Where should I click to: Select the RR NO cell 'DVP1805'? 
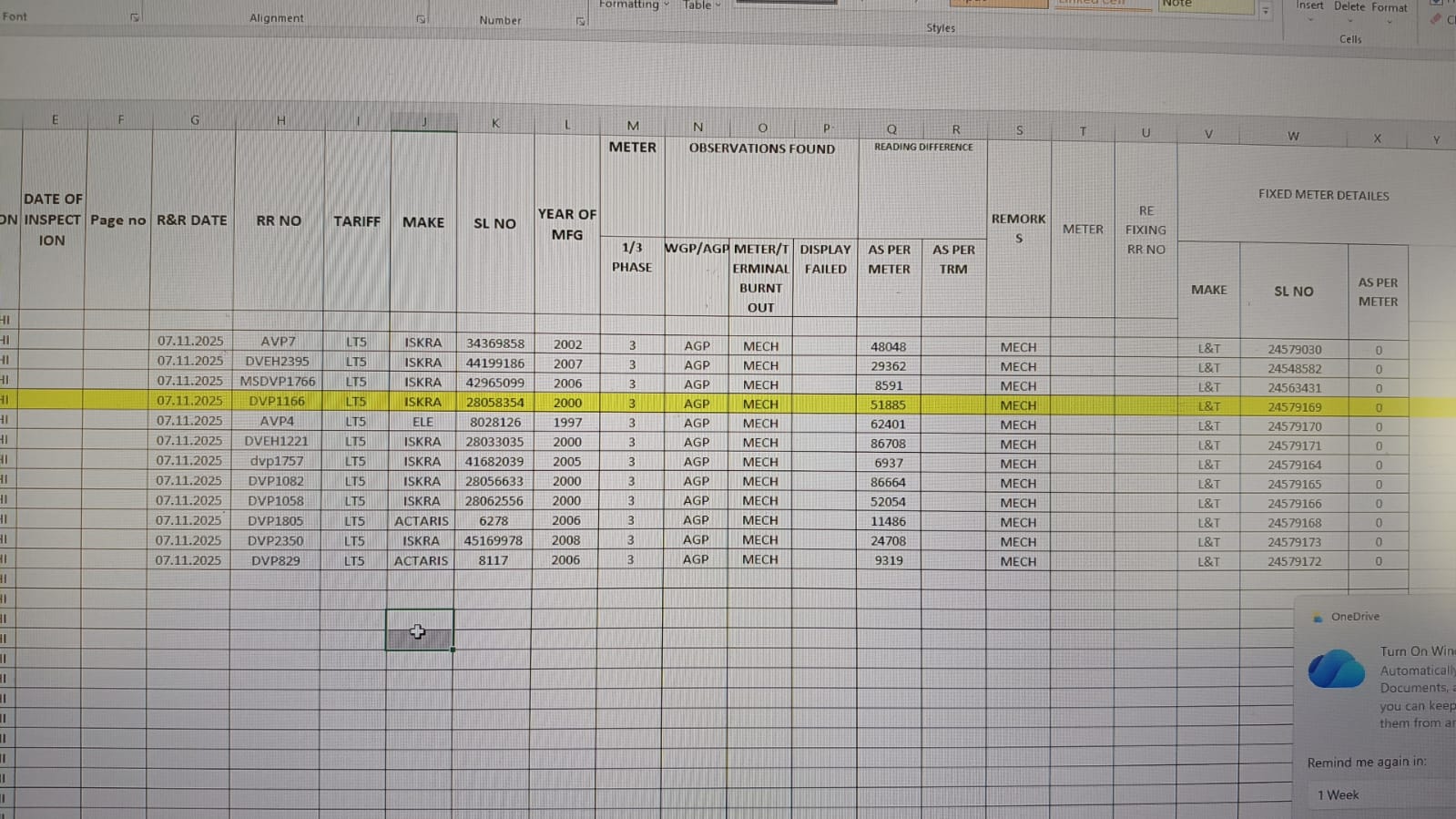(x=276, y=521)
